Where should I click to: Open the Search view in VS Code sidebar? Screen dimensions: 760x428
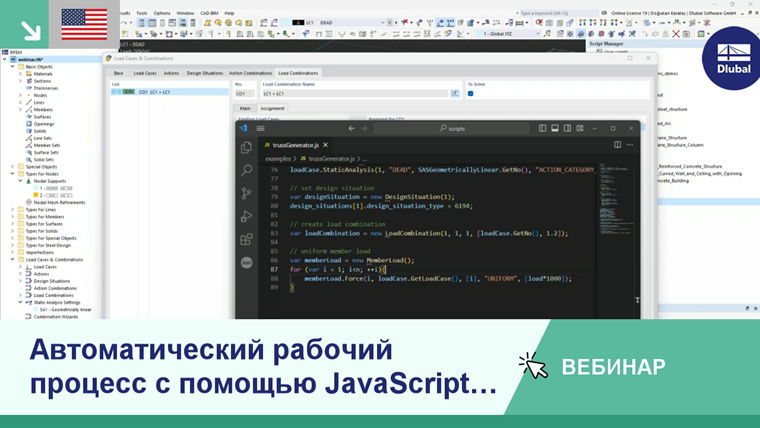(246, 170)
